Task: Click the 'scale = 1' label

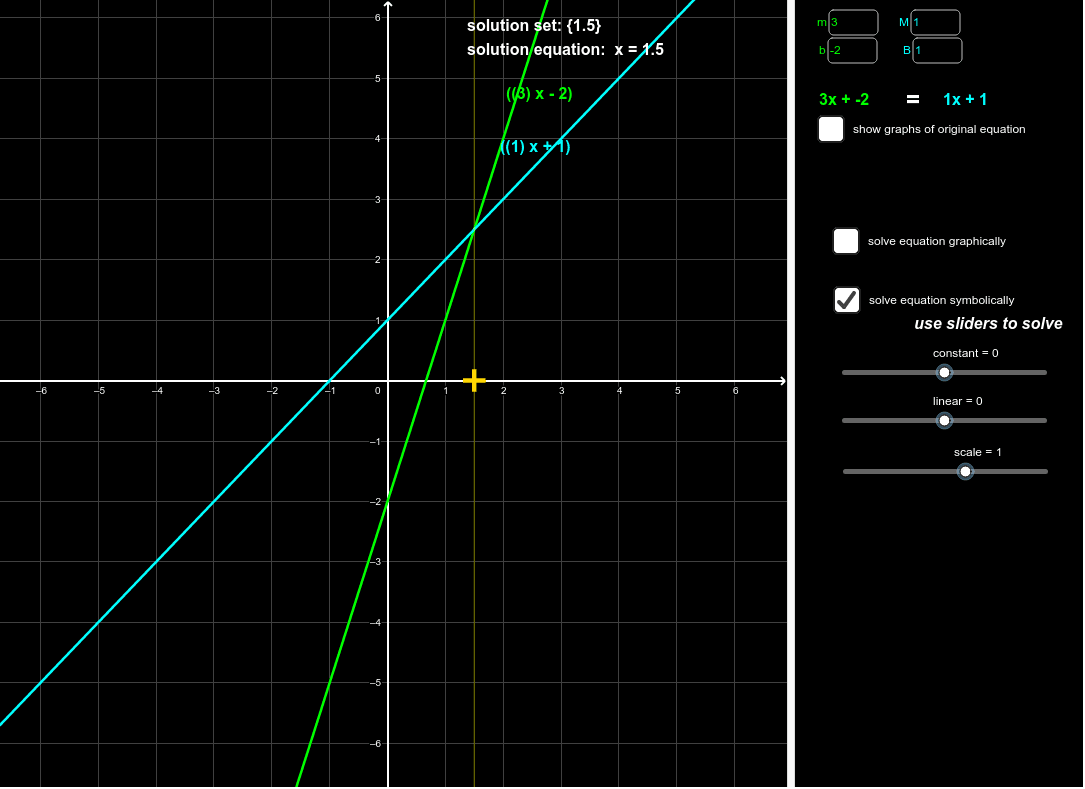Action: click(x=978, y=452)
